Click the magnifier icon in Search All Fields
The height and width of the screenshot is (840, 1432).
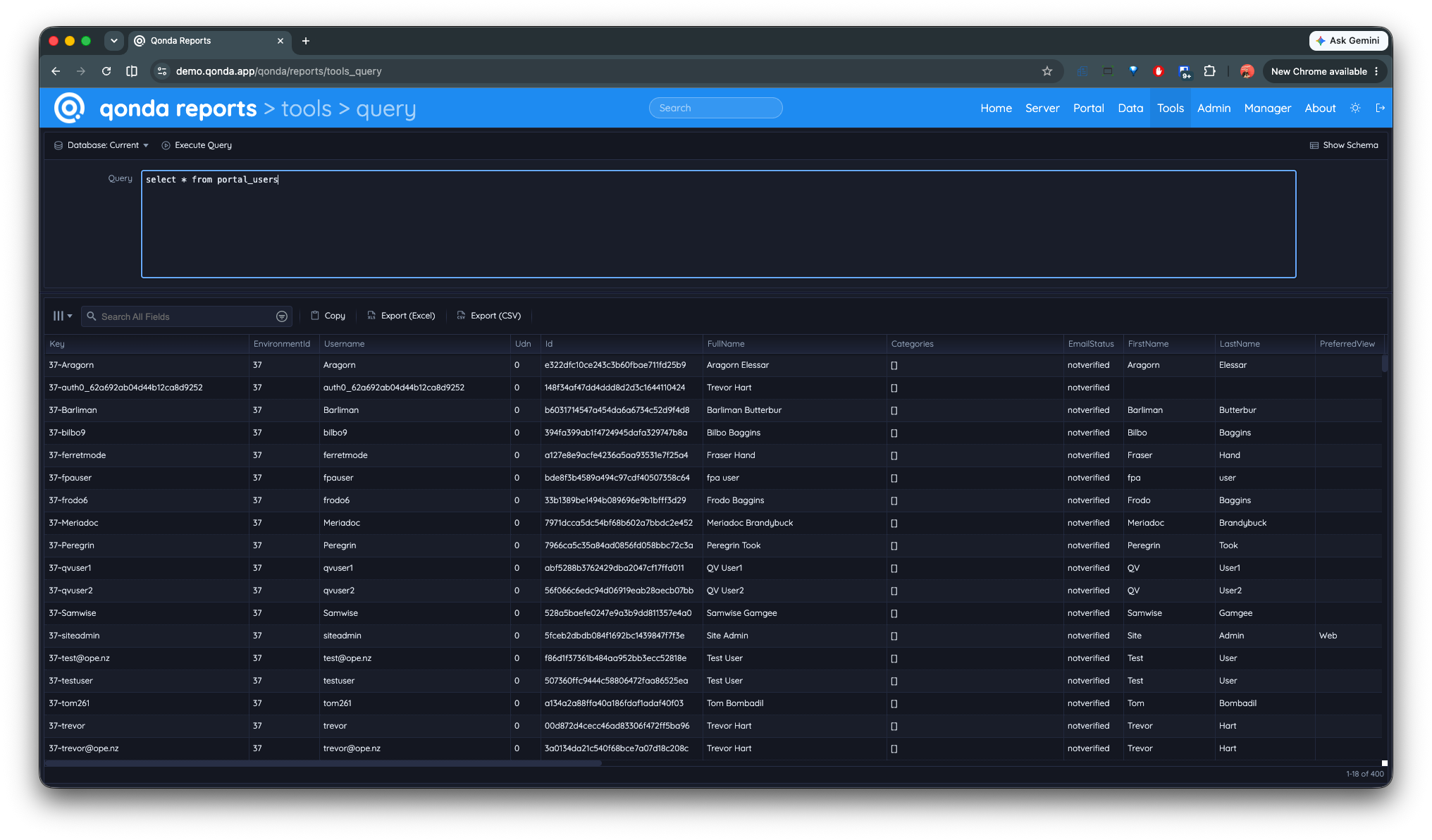(92, 316)
